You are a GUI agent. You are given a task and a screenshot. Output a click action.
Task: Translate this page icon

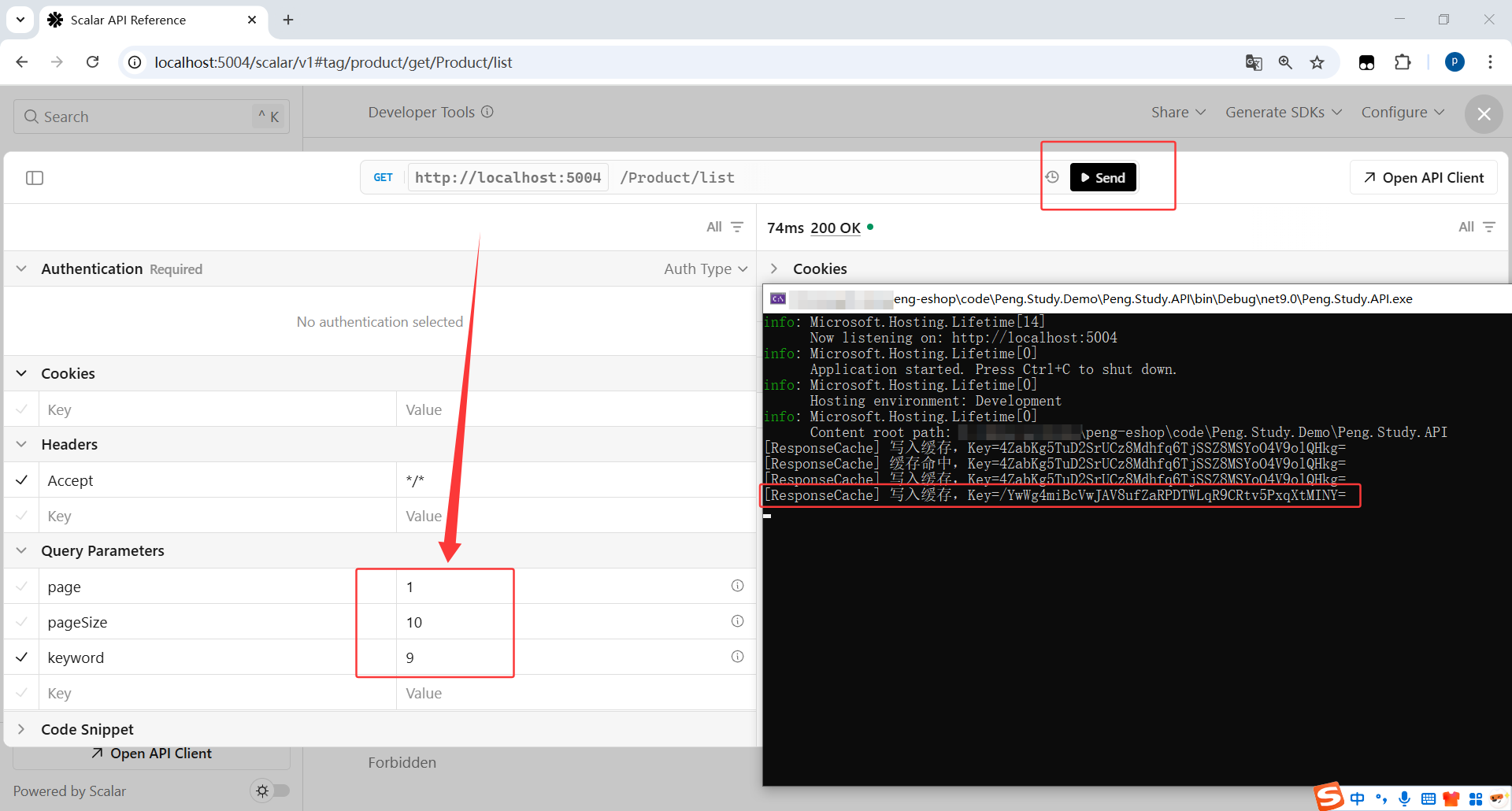1254,62
